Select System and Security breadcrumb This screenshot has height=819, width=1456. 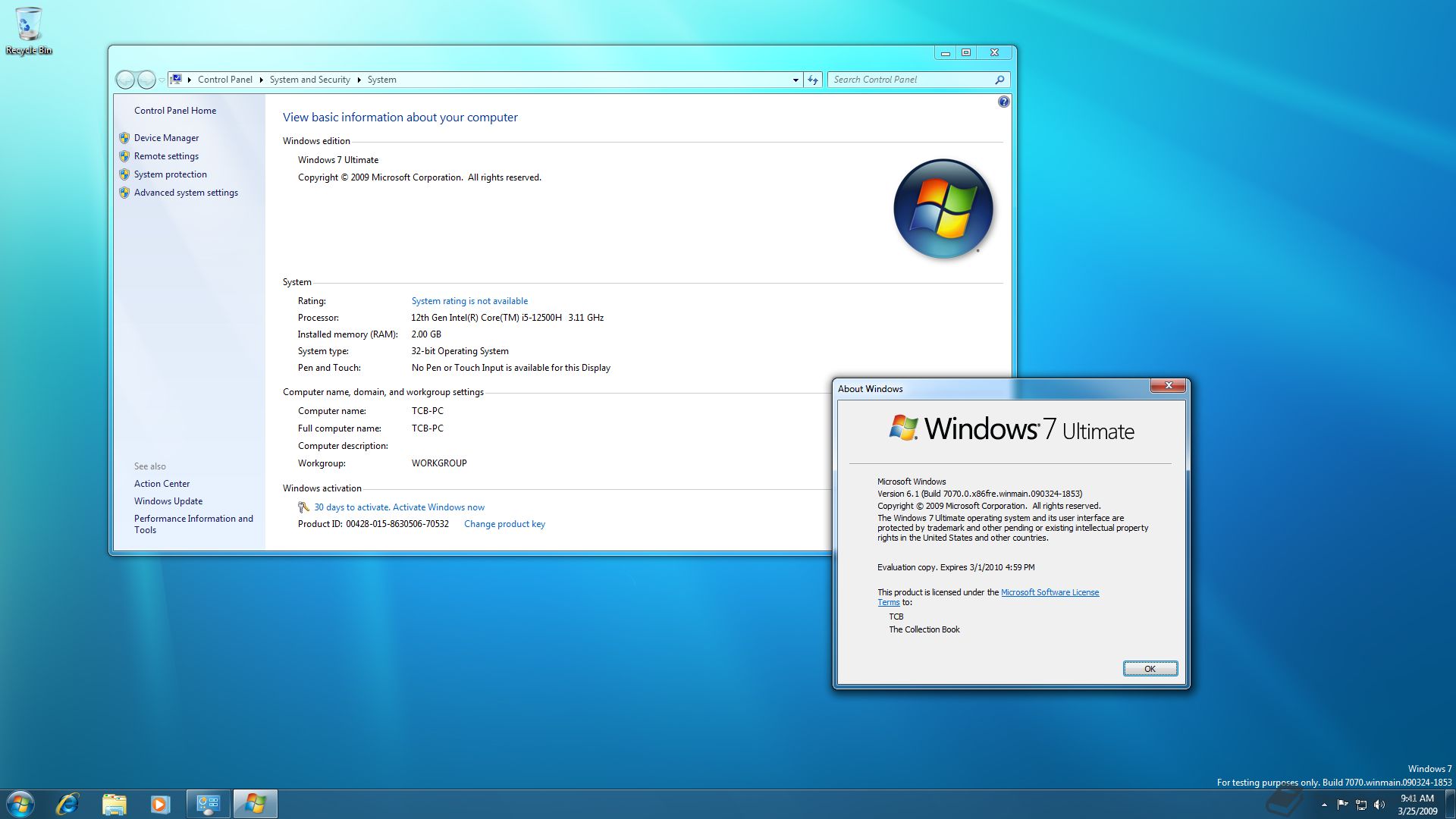[x=309, y=80]
